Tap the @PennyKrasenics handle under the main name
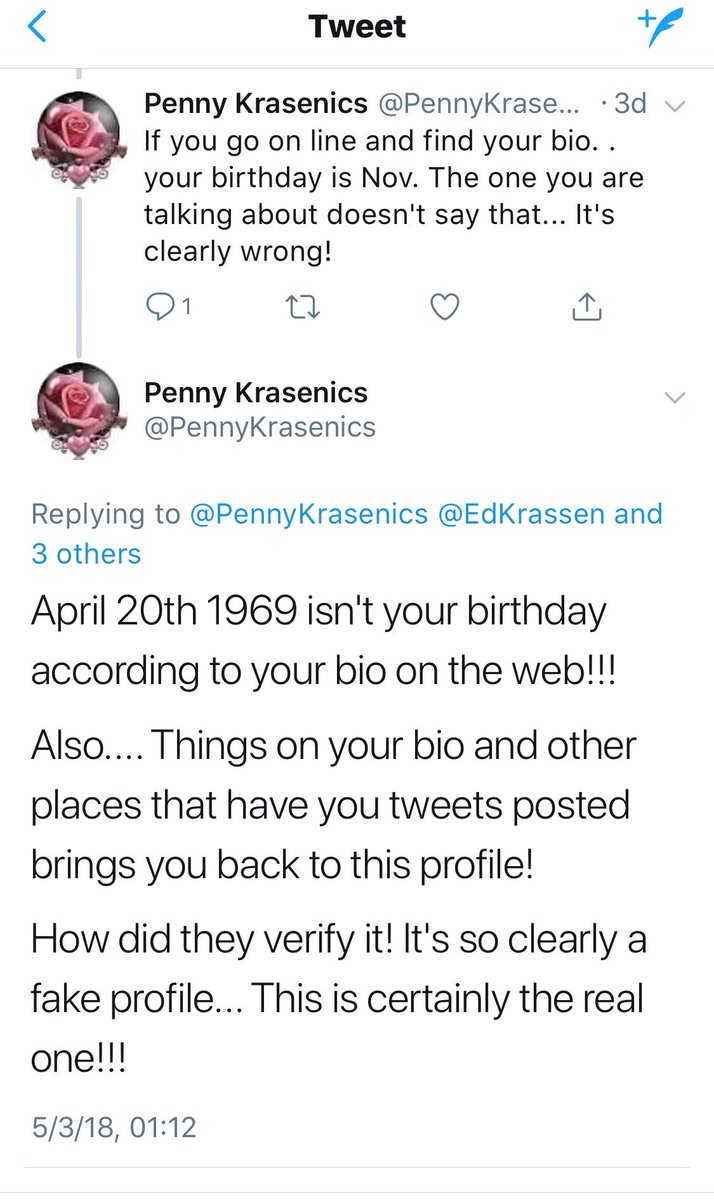The width and height of the screenshot is (714, 1200). [260, 428]
